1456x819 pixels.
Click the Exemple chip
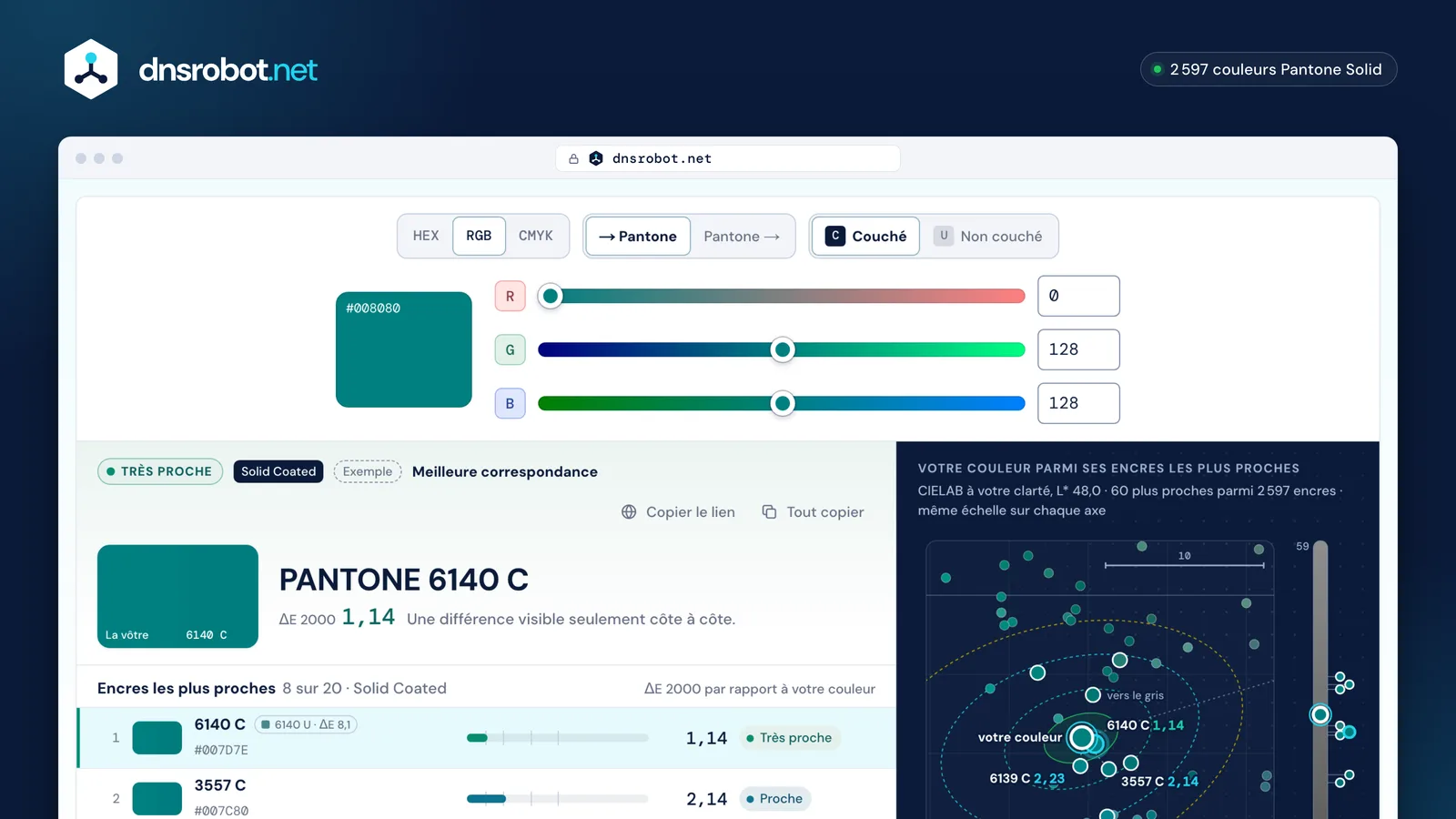(368, 471)
